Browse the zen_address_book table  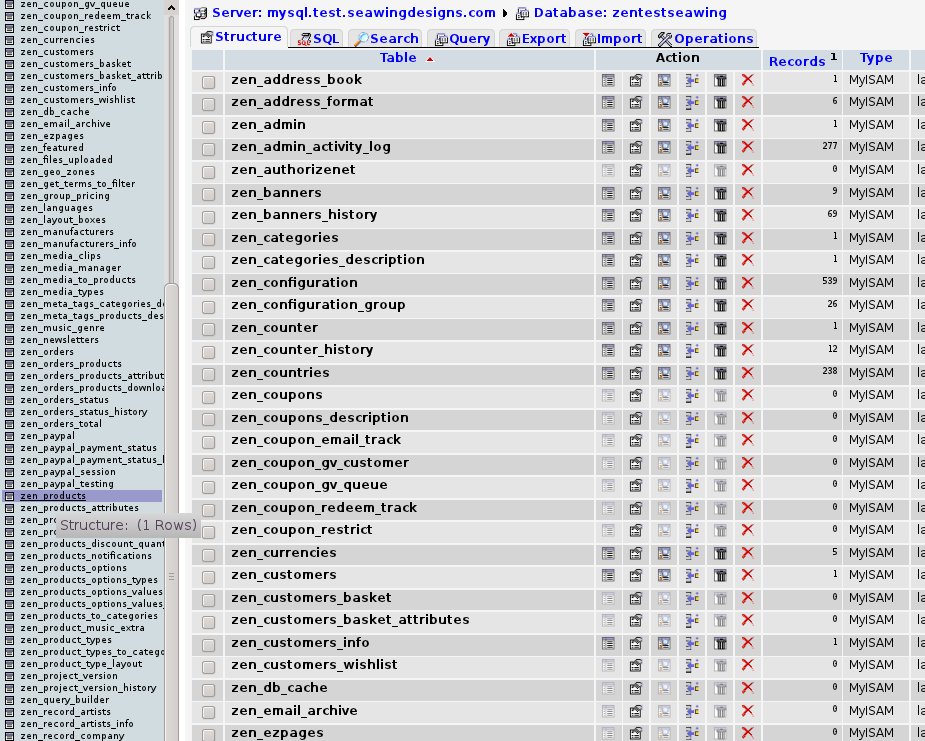coord(608,80)
